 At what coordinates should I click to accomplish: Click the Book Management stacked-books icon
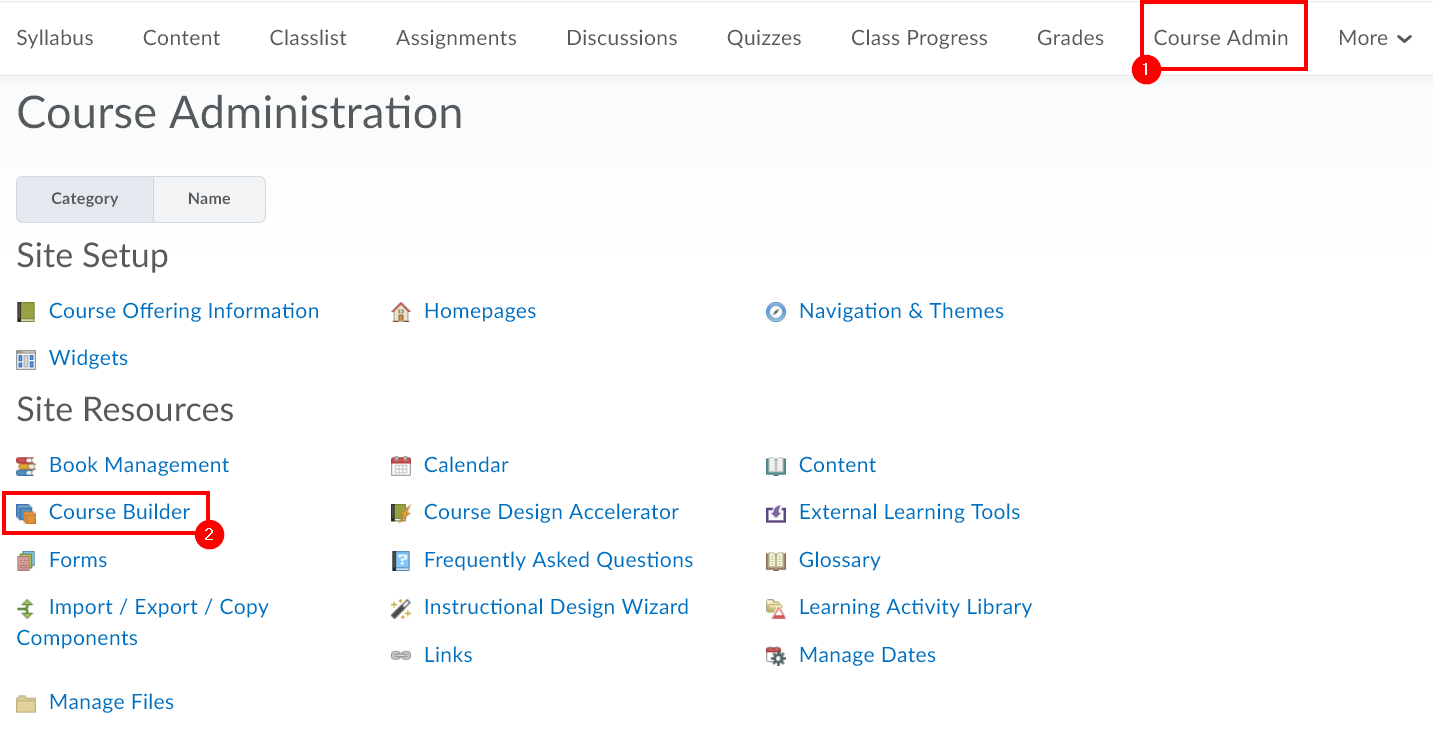click(25, 464)
